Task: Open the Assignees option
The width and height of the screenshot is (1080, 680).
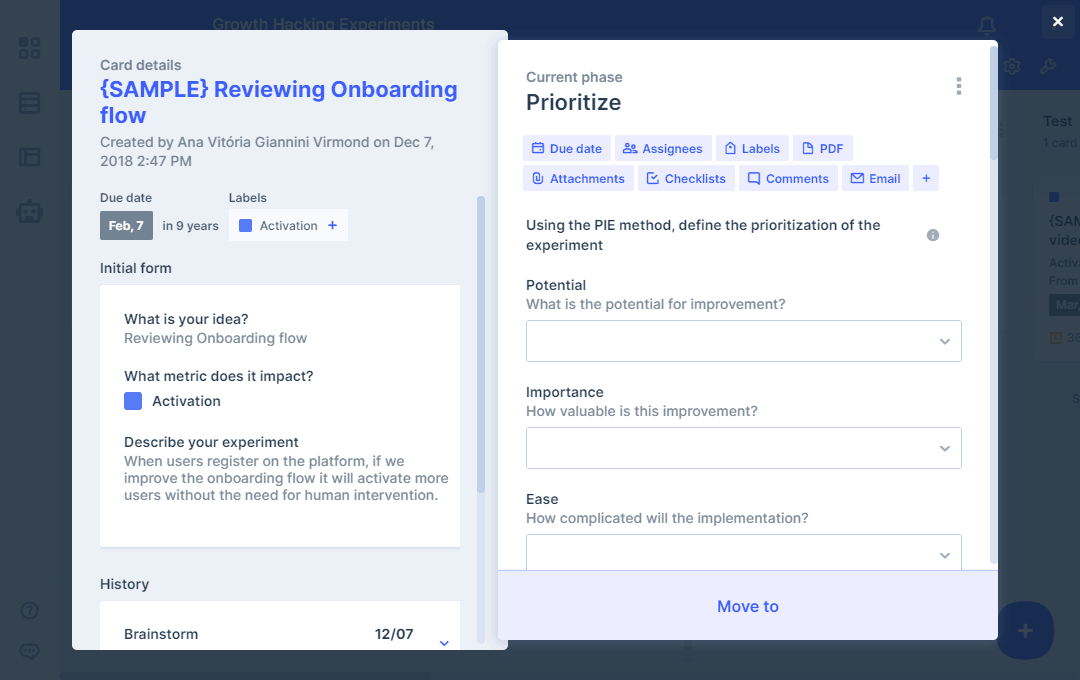Action: click(x=662, y=149)
